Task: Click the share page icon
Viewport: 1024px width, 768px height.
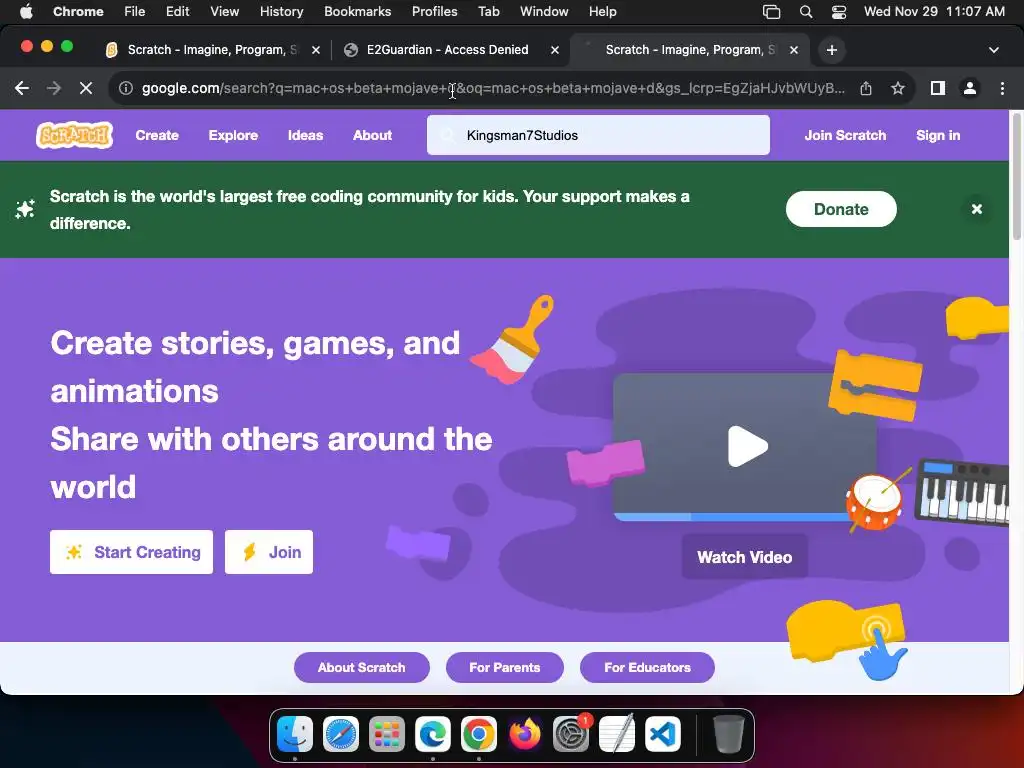Action: [866, 88]
